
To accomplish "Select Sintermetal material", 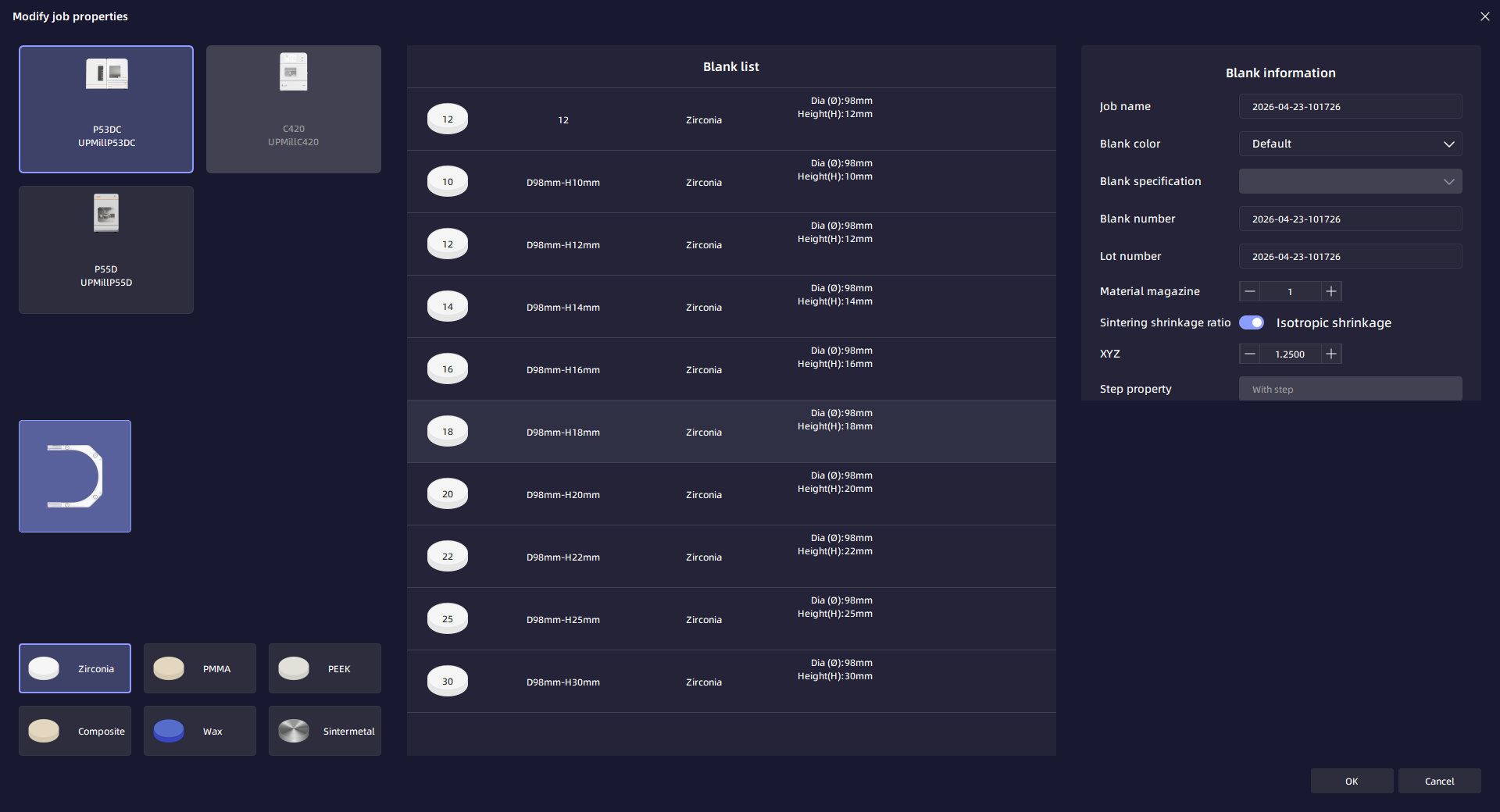I will pyautogui.click(x=325, y=731).
